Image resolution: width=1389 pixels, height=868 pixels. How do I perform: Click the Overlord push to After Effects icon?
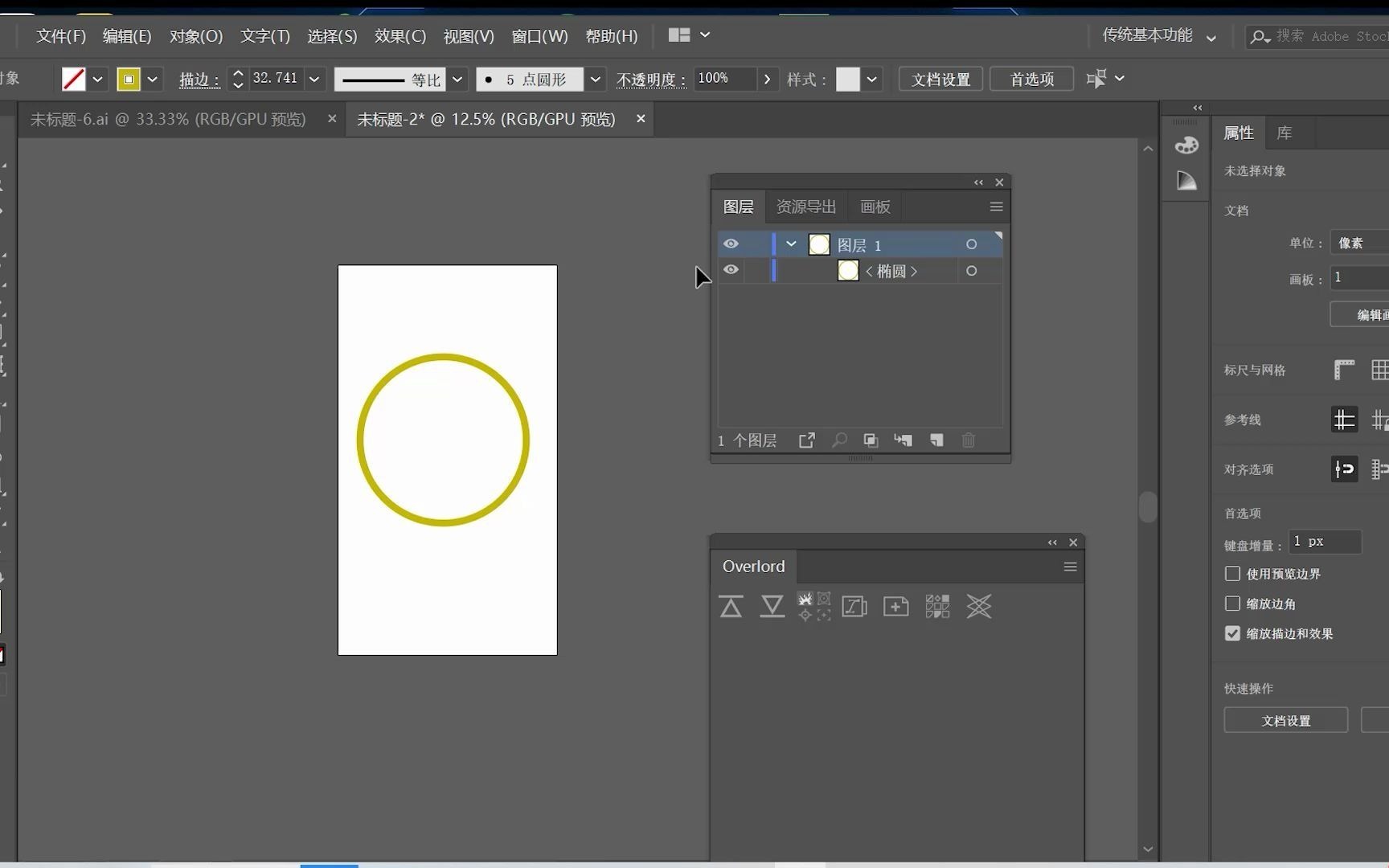point(731,607)
